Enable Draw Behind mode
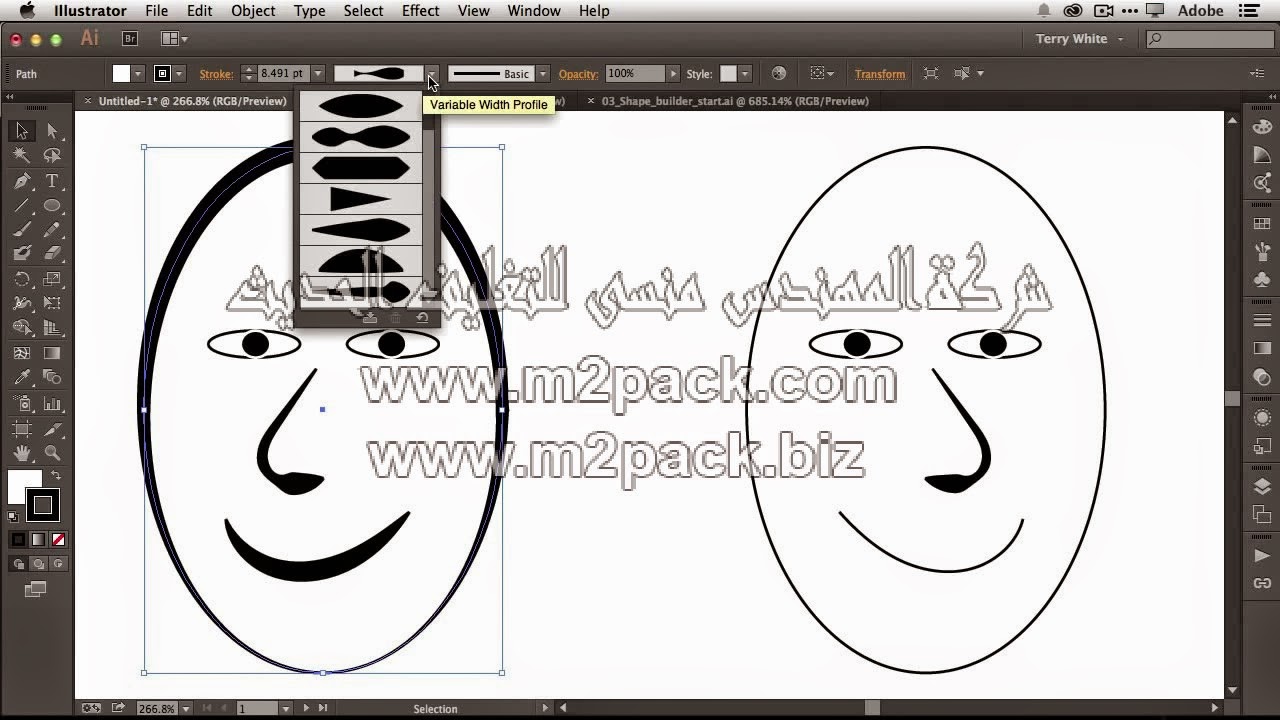The height and width of the screenshot is (720, 1280). click(39, 564)
